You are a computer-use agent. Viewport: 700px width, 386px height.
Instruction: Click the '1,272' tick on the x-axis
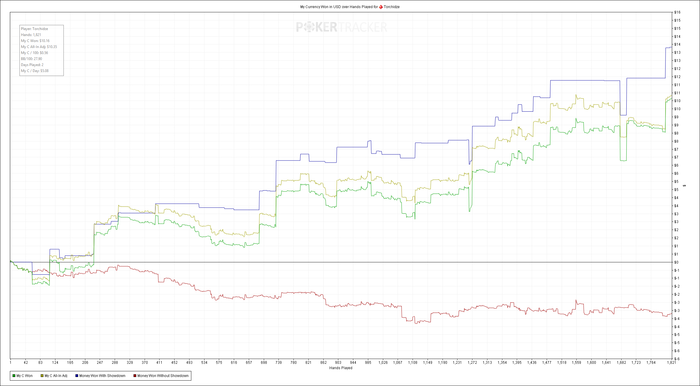coord(472,363)
